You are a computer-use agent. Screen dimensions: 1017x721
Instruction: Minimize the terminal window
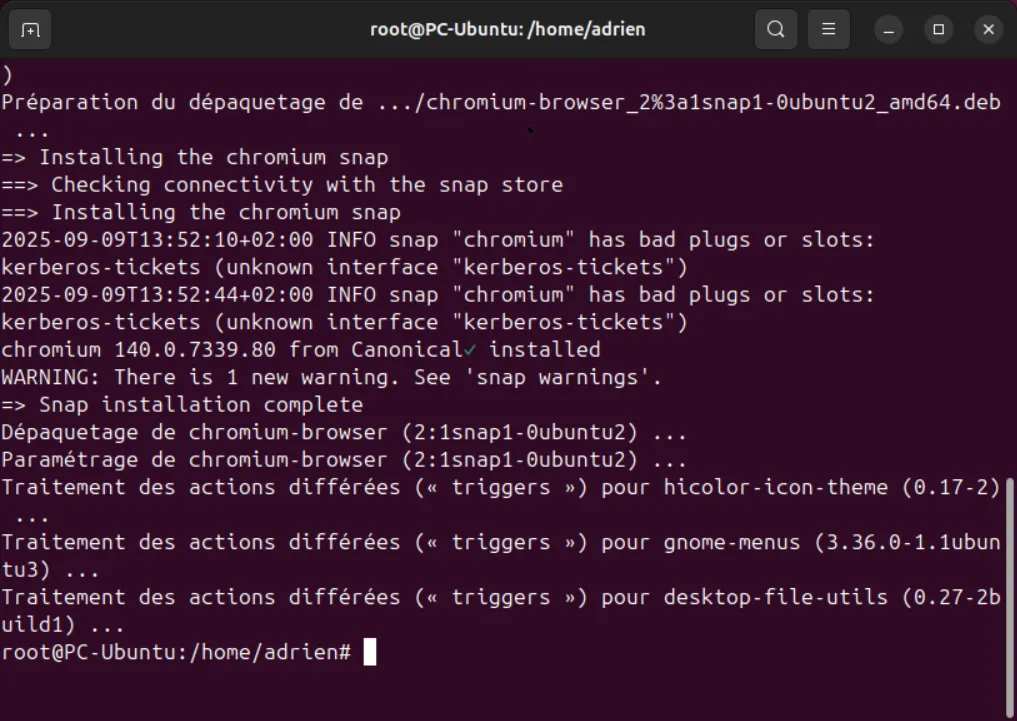pos(889,30)
